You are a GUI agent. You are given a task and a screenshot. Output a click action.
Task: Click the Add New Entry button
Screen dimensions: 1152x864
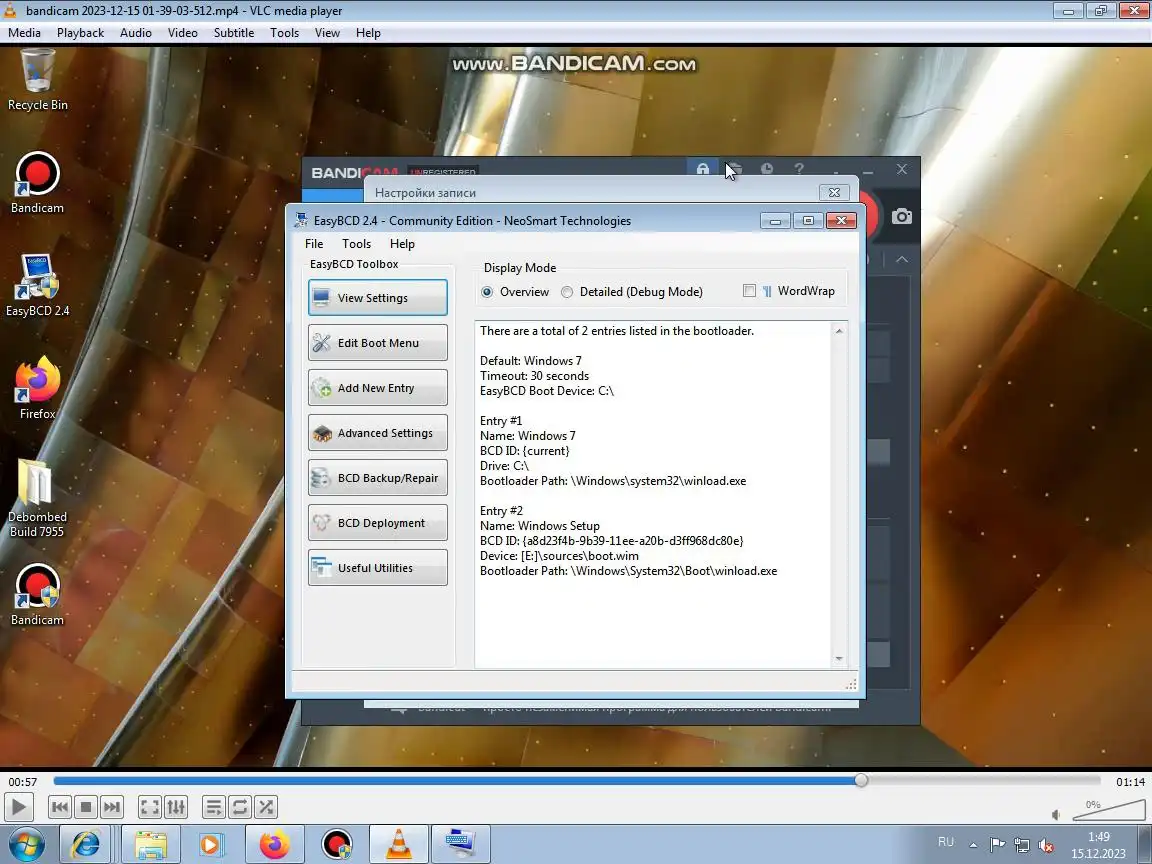coord(378,387)
